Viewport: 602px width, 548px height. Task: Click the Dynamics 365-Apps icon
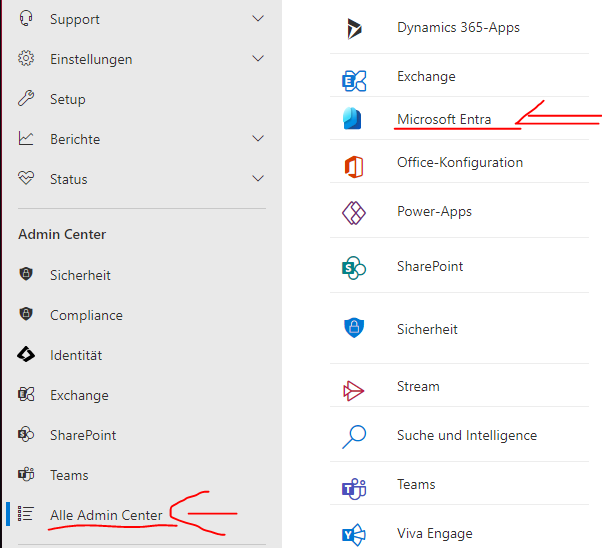tap(354, 28)
